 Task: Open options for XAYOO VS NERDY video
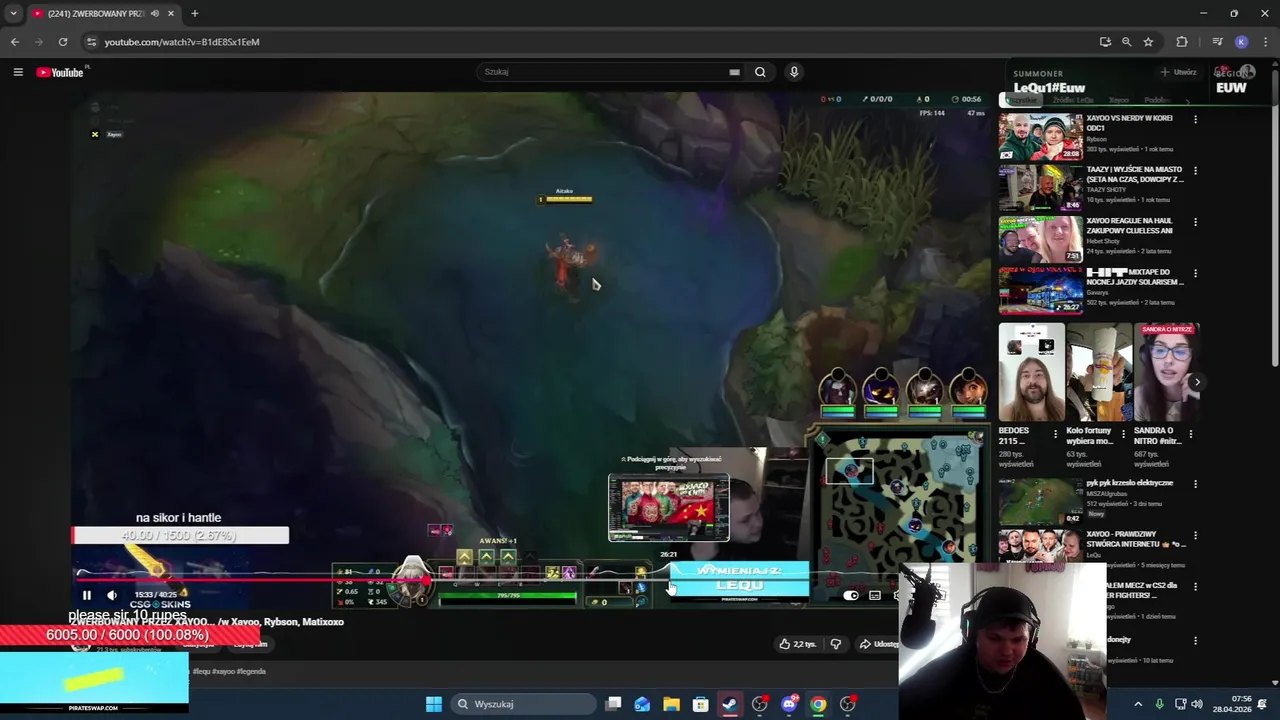1195,119
